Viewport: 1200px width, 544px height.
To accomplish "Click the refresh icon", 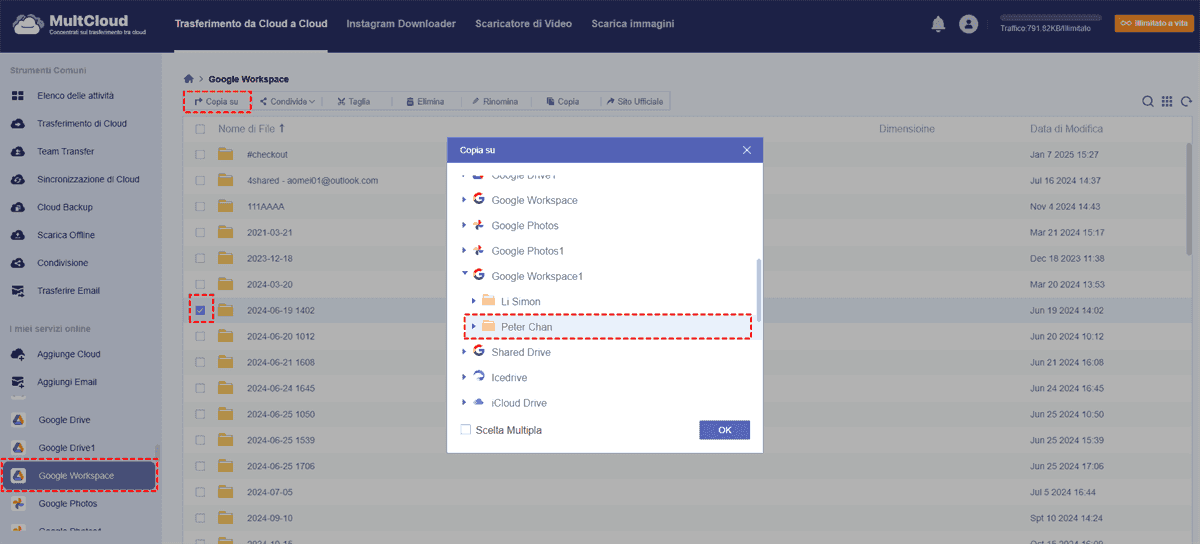I will (1186, 101).
